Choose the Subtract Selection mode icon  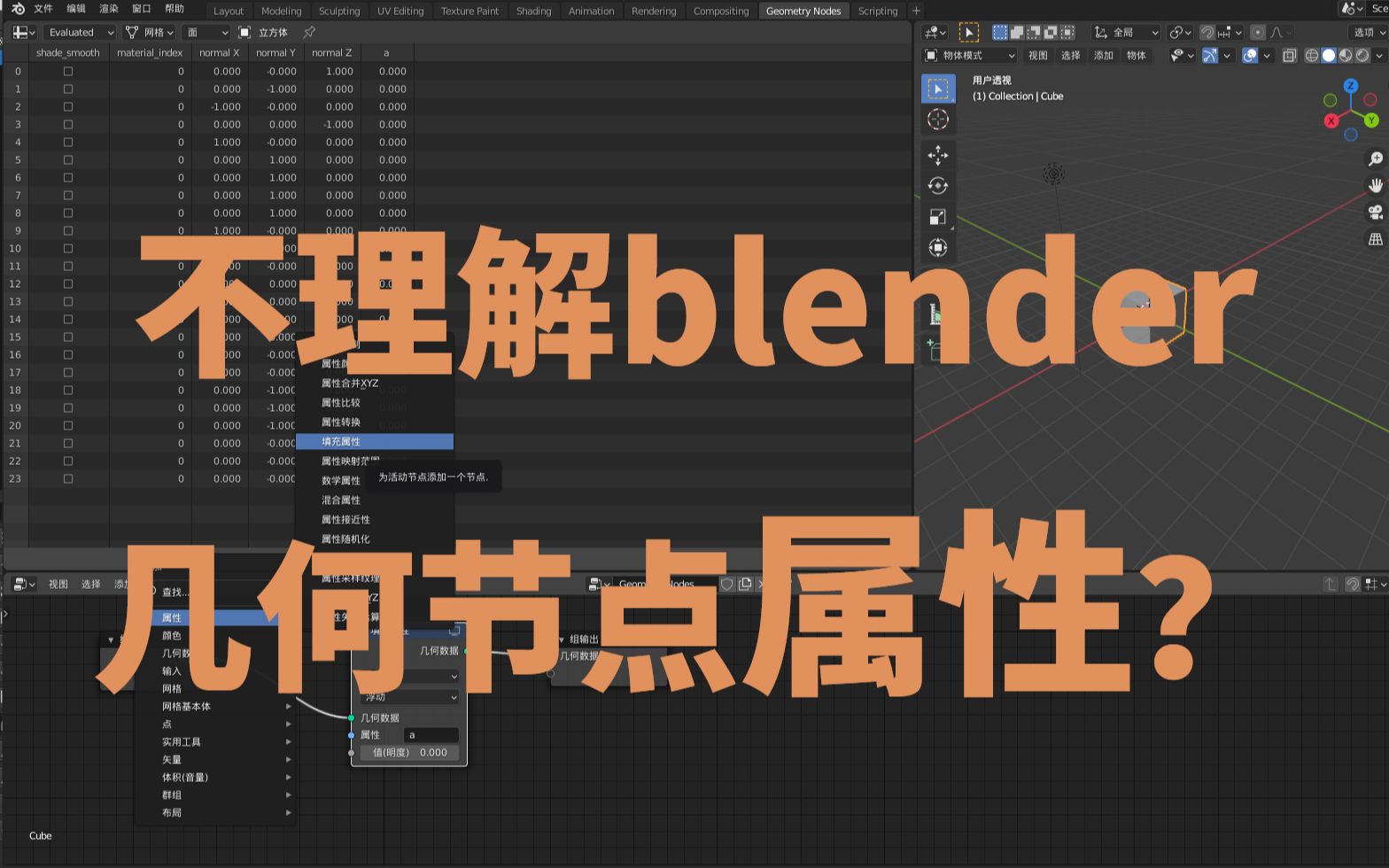[1034, 32]
